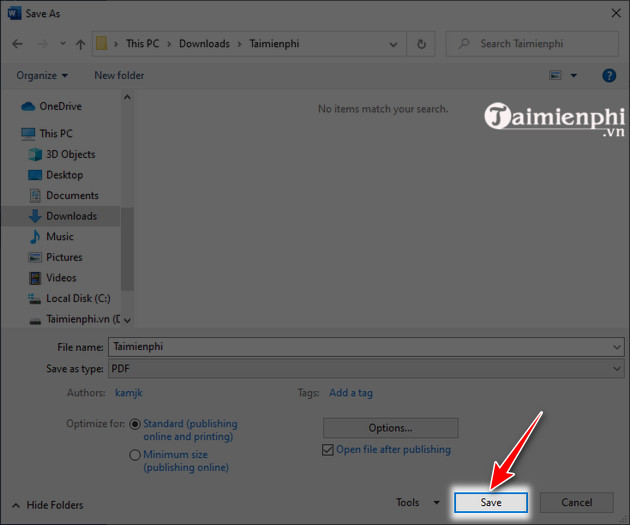Viewport: 630px width, 525px height.
Task: Select OneDrive in navigation pane
Action: 60,106
